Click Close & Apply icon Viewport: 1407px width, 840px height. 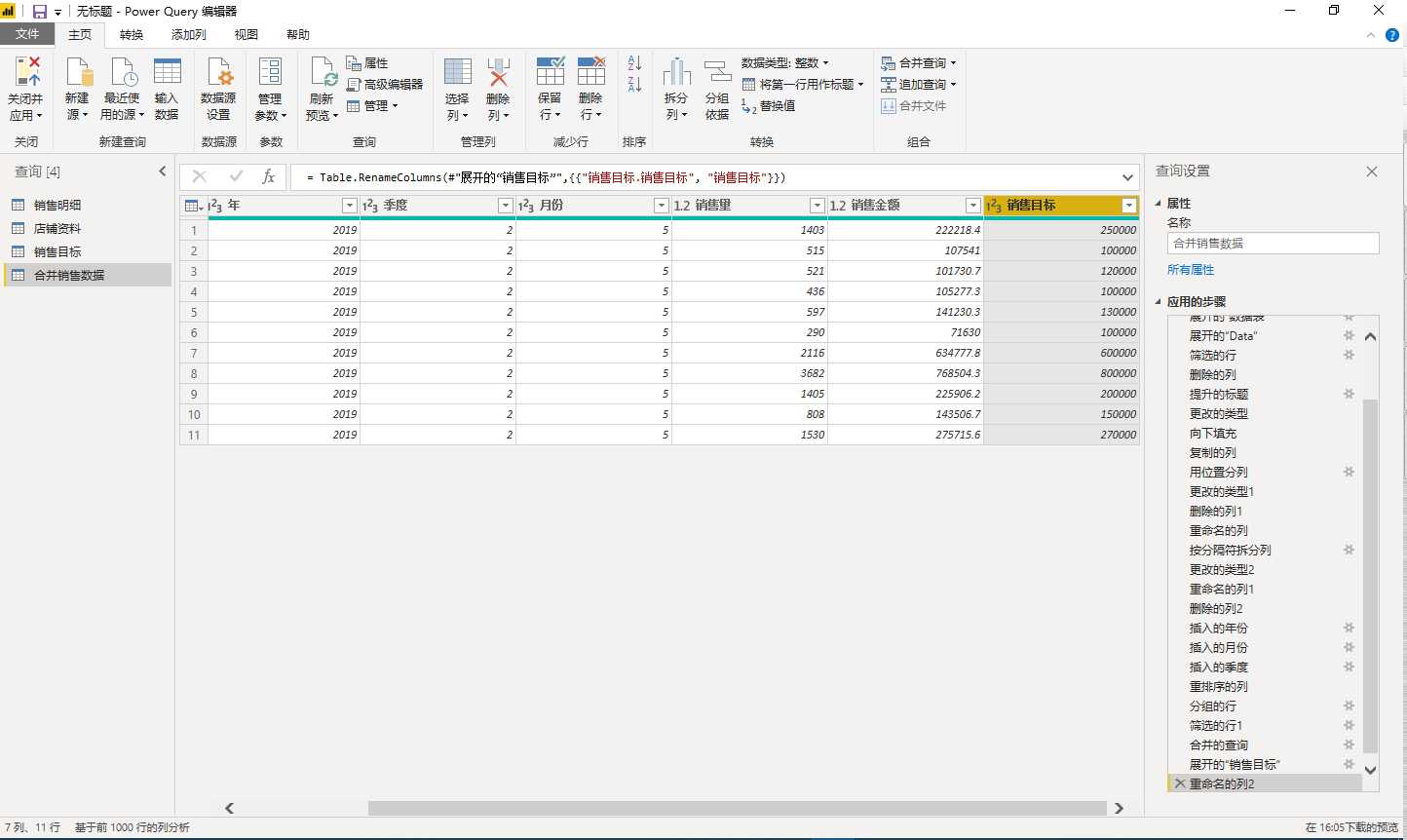27,71
